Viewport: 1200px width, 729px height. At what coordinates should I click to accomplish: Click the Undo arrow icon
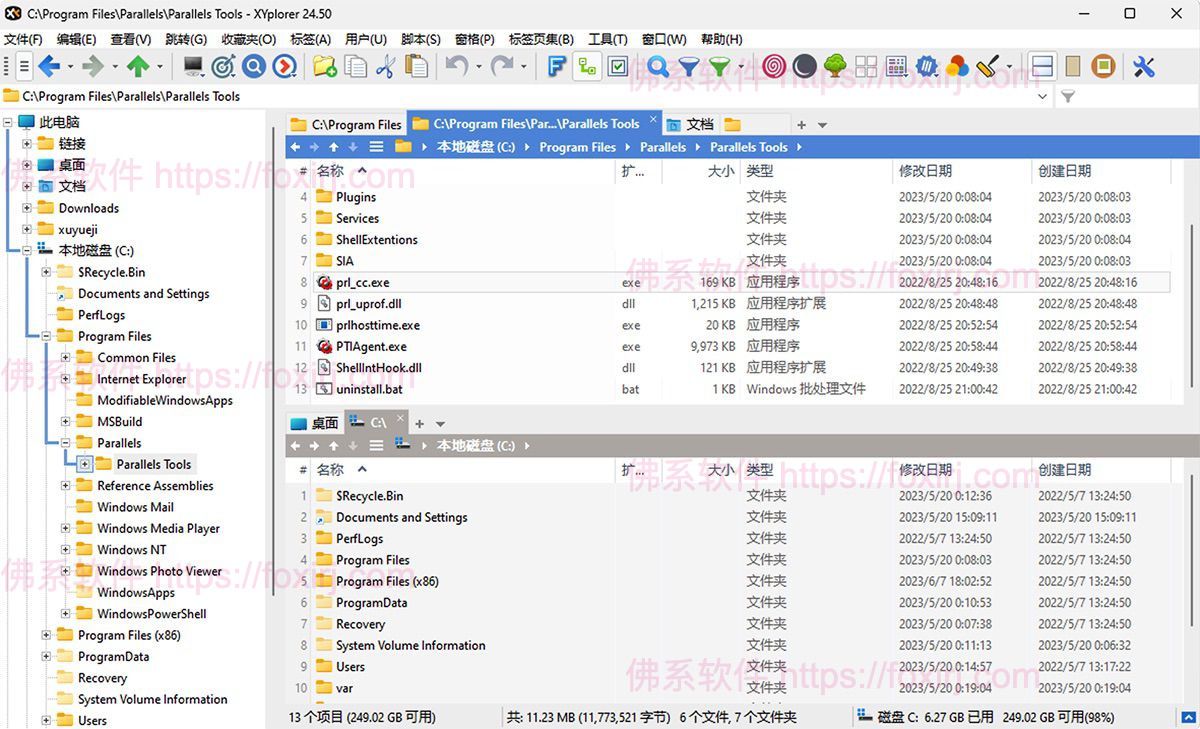click(x=457, y=66)
